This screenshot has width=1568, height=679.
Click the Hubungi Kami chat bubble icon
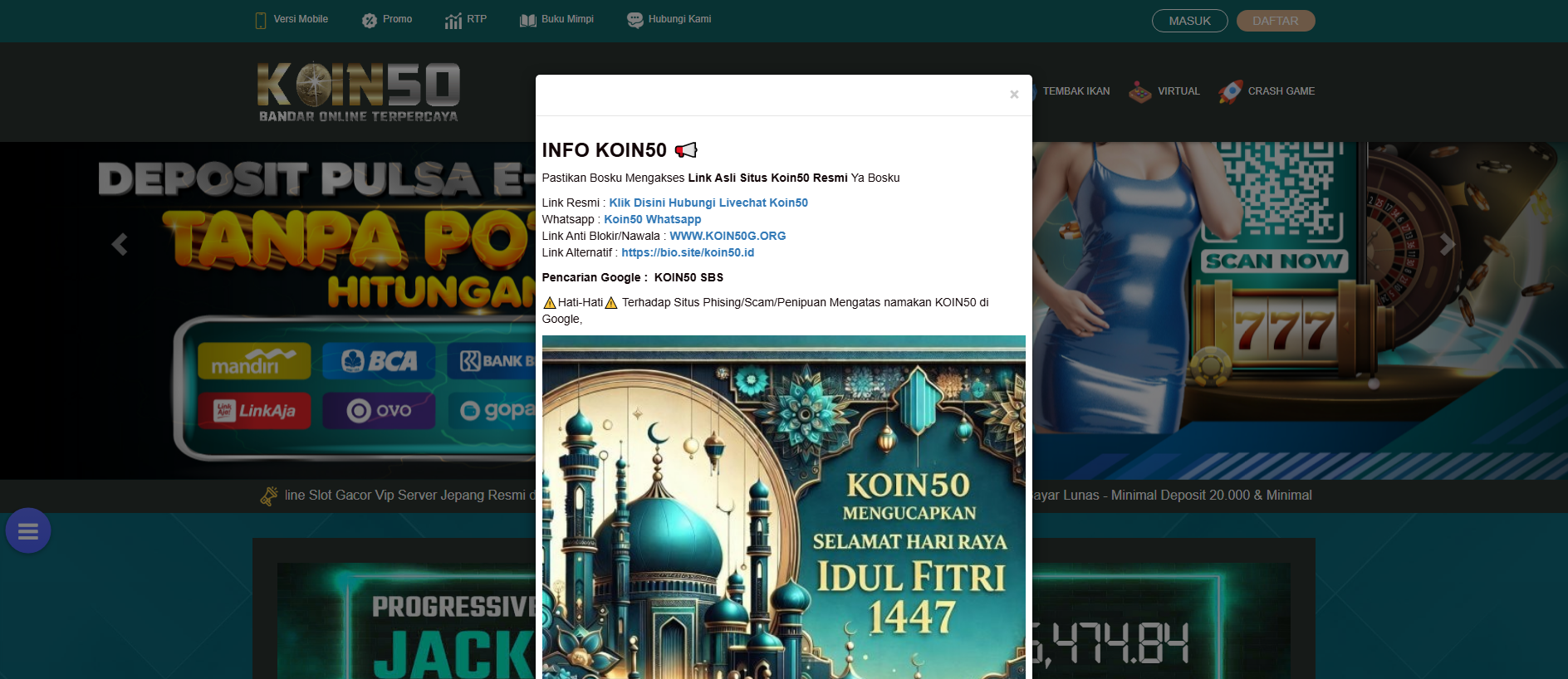635,21
